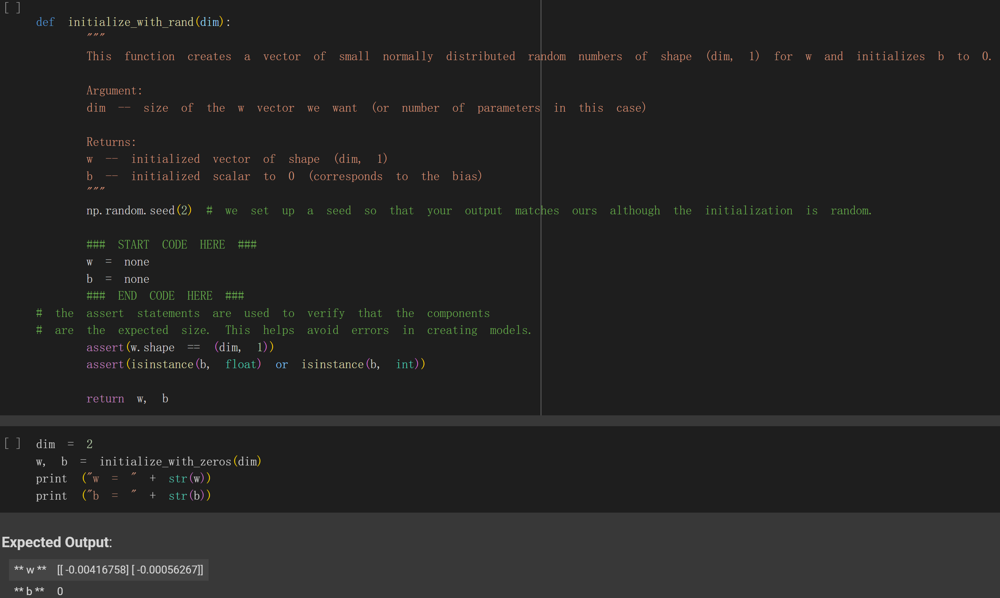Click the comment 'are the expected size'
The image size is (1000, 598).
pos(284,330)
